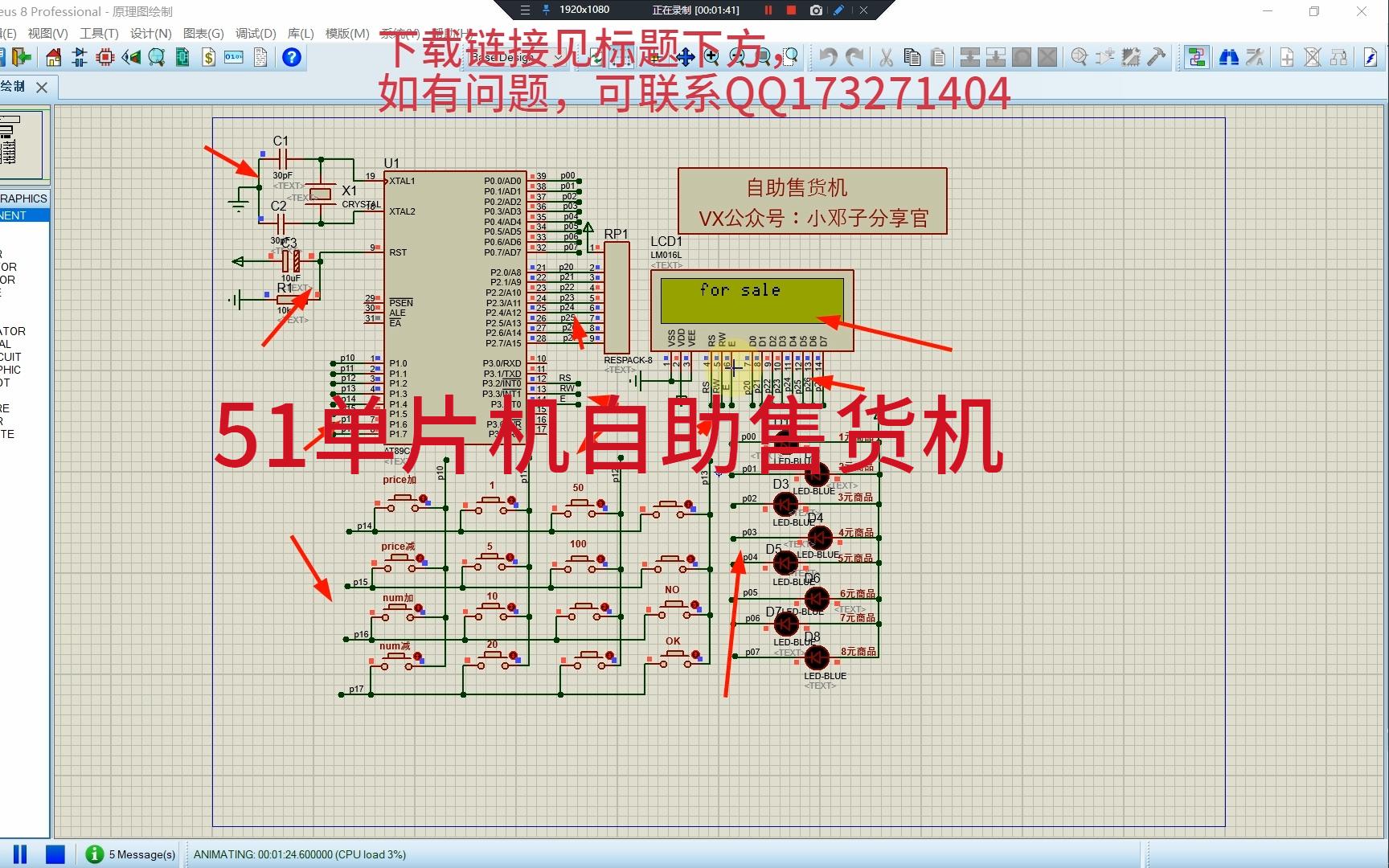The image size is (1389, 868).
Task: Select the LM016L LCD display component
Action: point(752,309)
